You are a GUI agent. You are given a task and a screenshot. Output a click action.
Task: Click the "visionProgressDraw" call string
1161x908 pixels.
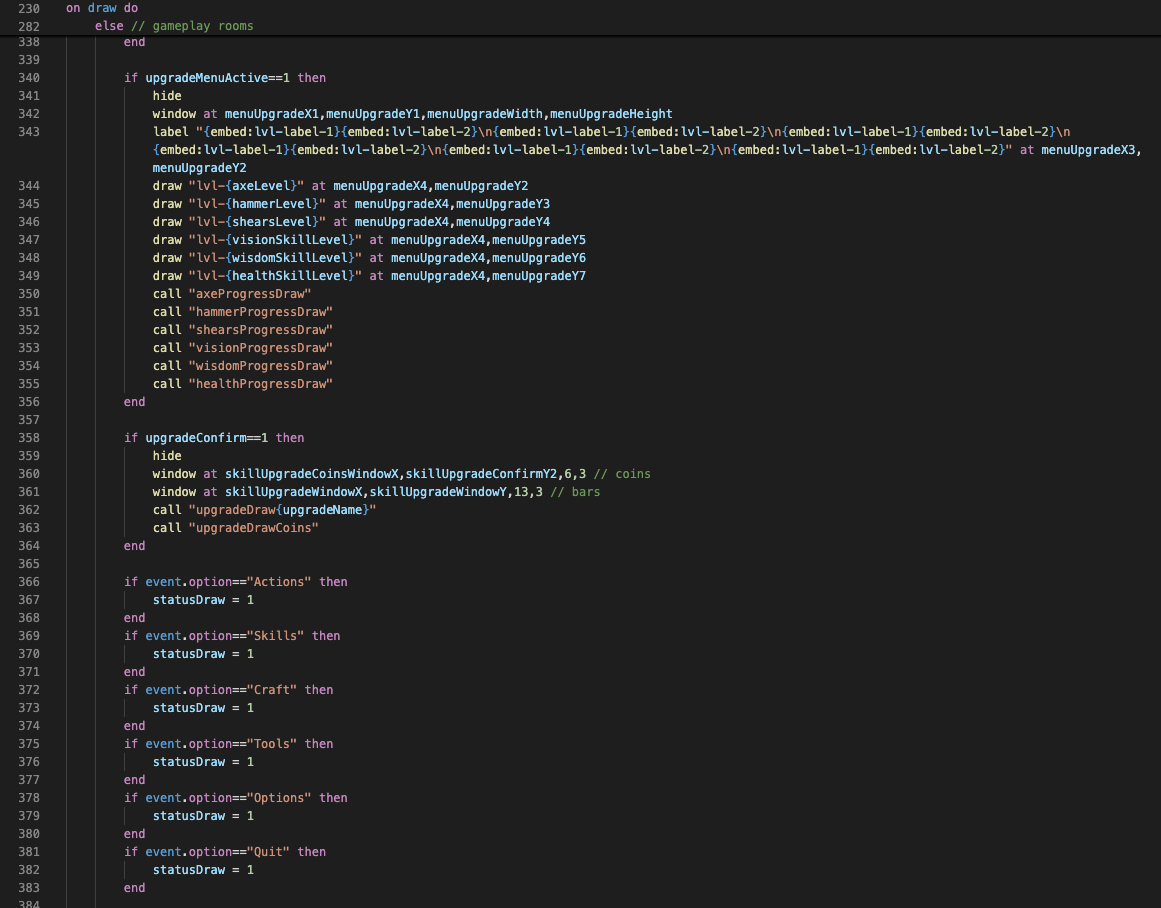(x=260, y=348)
